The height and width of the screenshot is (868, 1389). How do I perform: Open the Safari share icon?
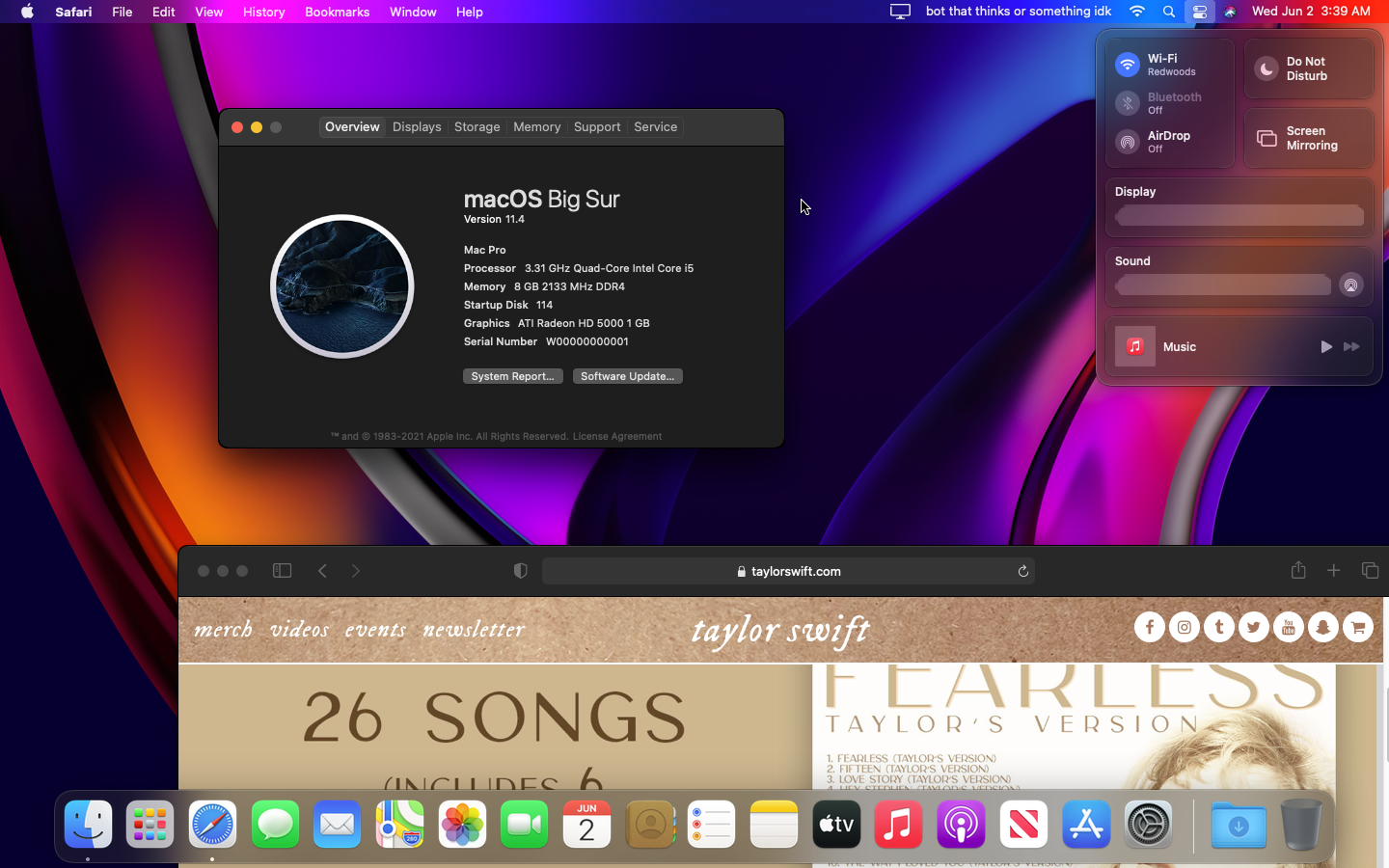(x=1298, y=571)
